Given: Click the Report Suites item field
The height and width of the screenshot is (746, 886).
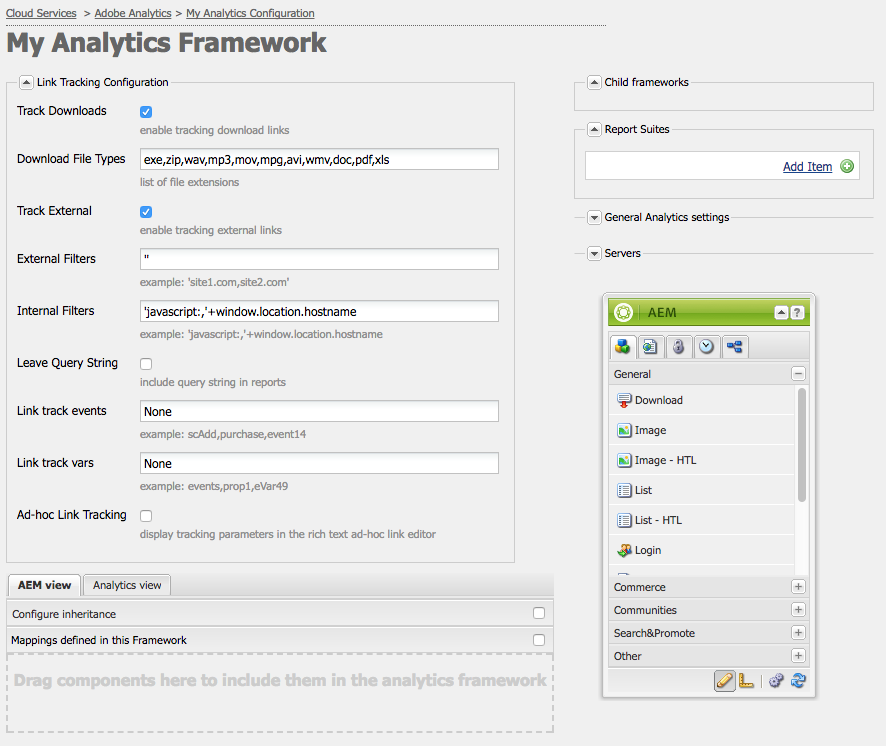Looking at the screenshot, I should [x=722, y=166].
